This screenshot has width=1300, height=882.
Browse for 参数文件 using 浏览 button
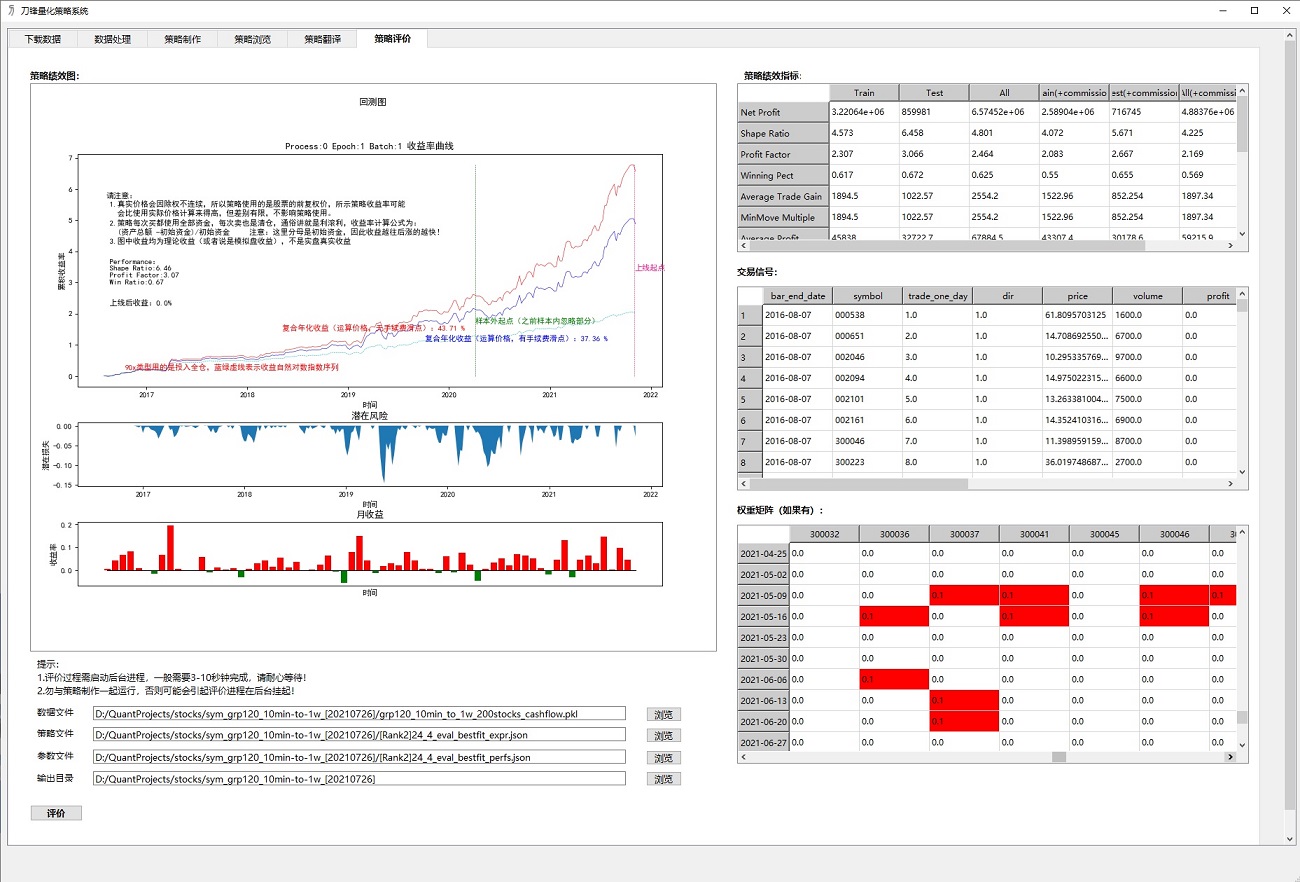click(x=663, y=757)
